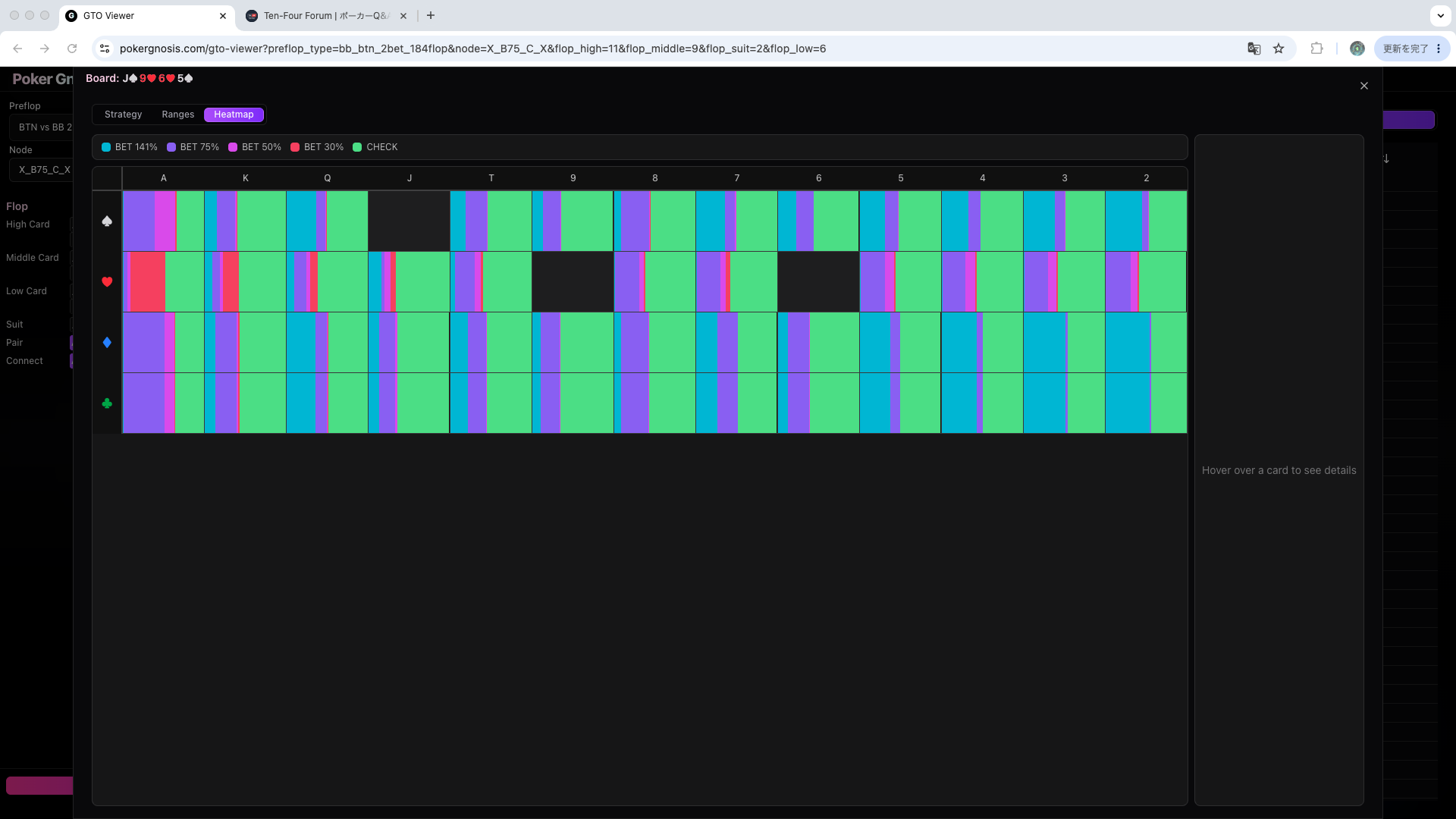
Task: Click the 7 column header
Action: click(736, 178)
